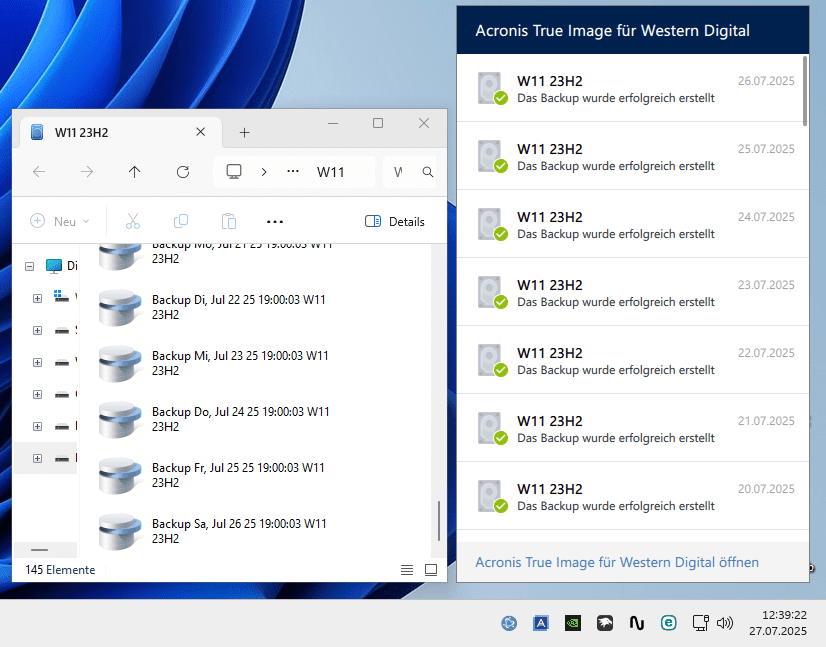Screen dimensions: 826x647
Task: Click disk icon of Backup Do Jul 24
Action: (120, 419)
